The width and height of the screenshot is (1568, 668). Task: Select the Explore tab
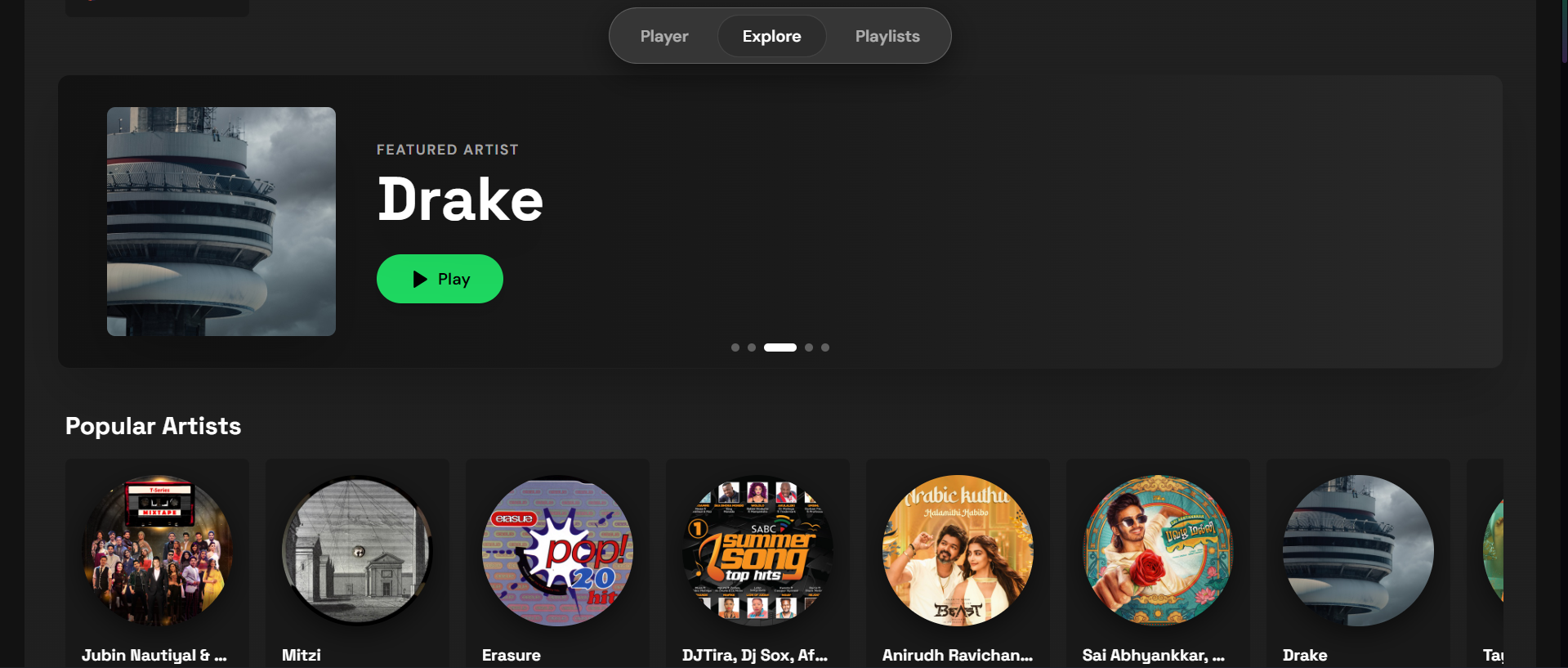pyautogui.click(x=771, y=36)
